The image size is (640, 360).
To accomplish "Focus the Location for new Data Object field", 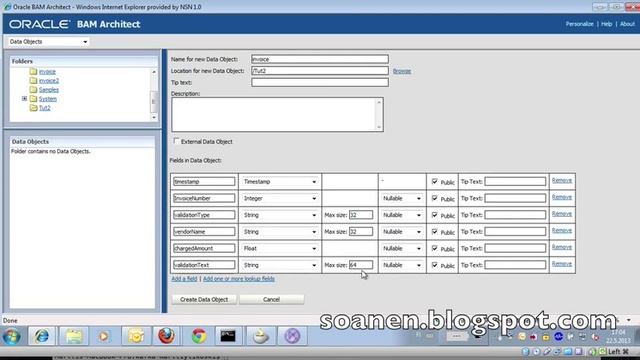I will click(x=320, y=71).
